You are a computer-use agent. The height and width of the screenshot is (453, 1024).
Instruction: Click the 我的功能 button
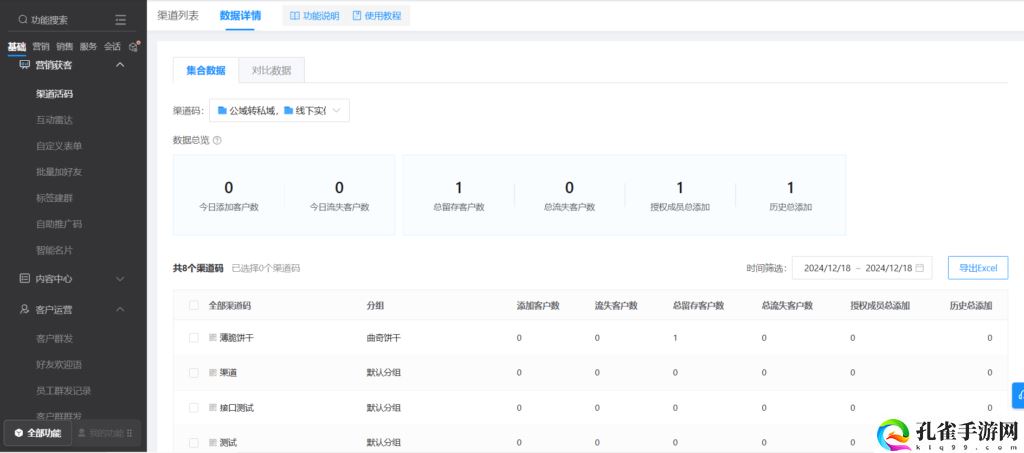pyautogui.click(x=105, y=433)
